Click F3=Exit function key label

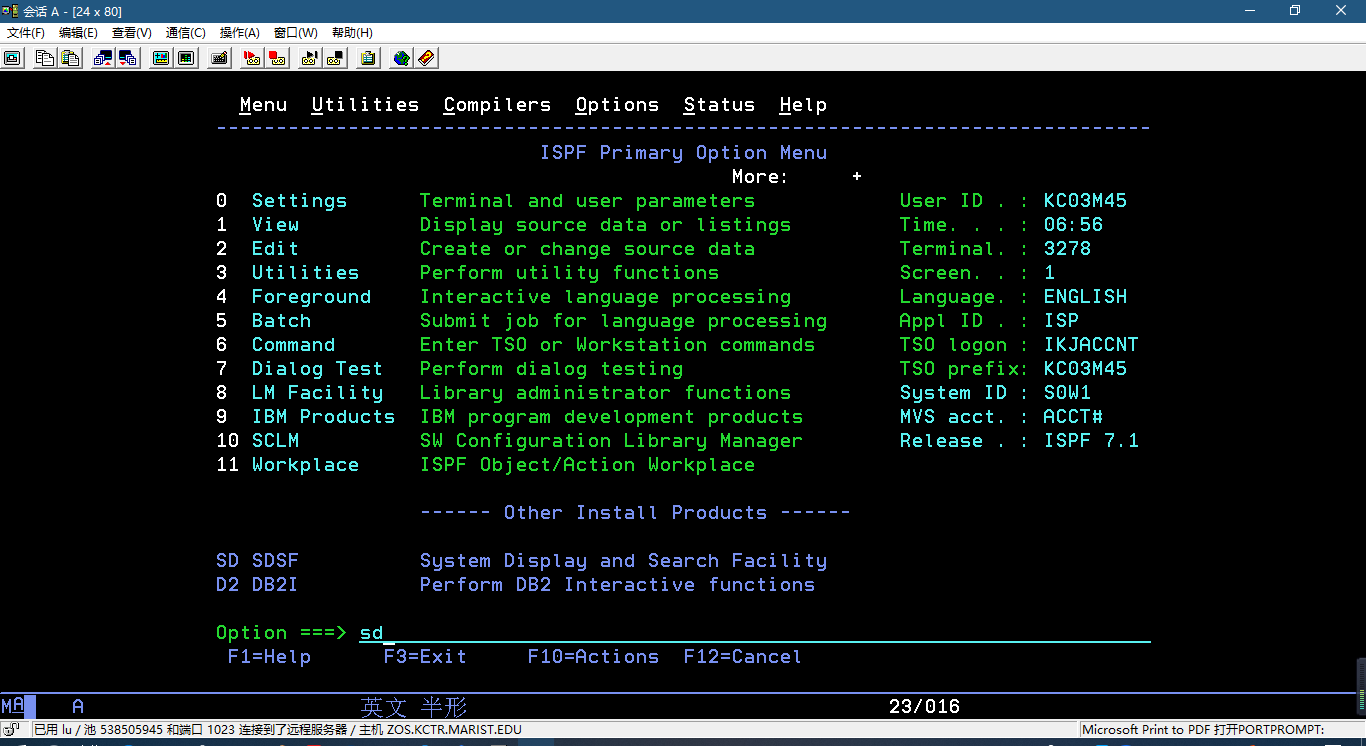pos(425,657)
